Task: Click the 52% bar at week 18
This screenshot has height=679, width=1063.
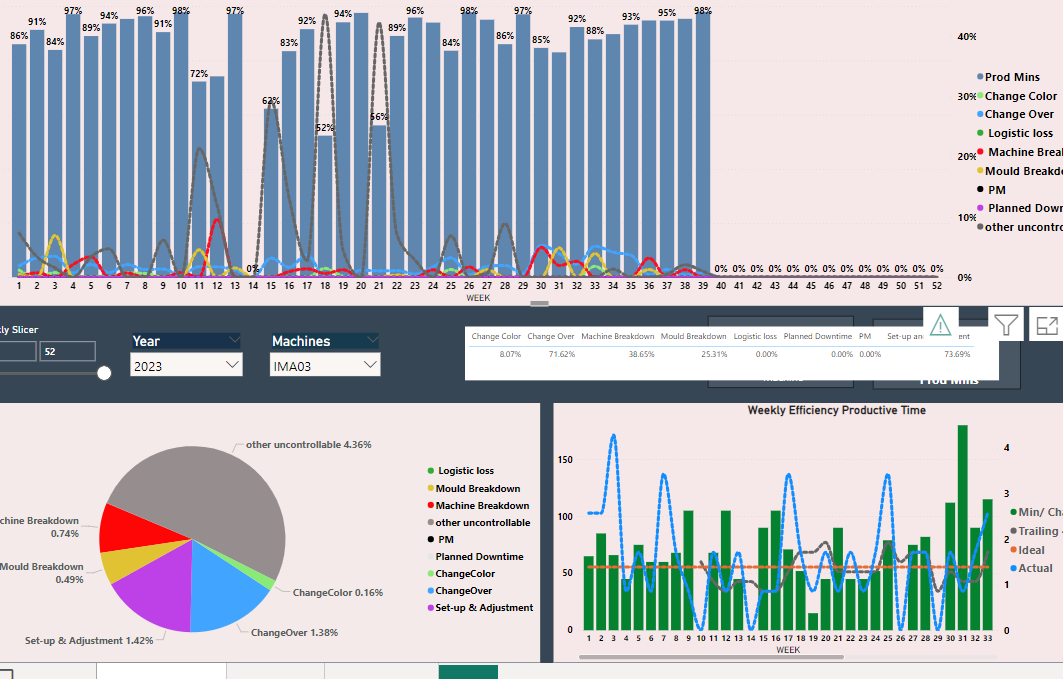Action: [325, 206]
